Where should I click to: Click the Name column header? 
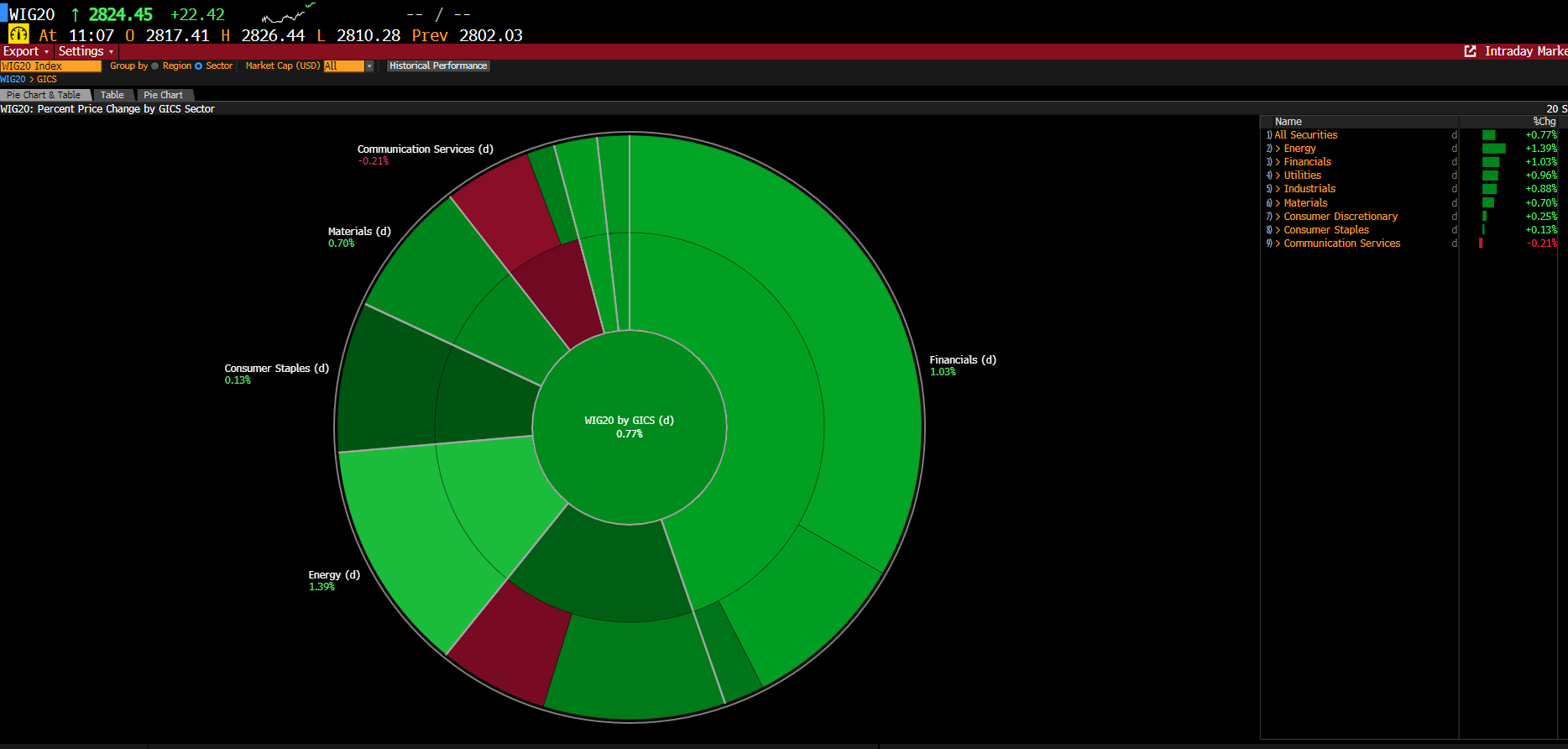[1288, 122]
